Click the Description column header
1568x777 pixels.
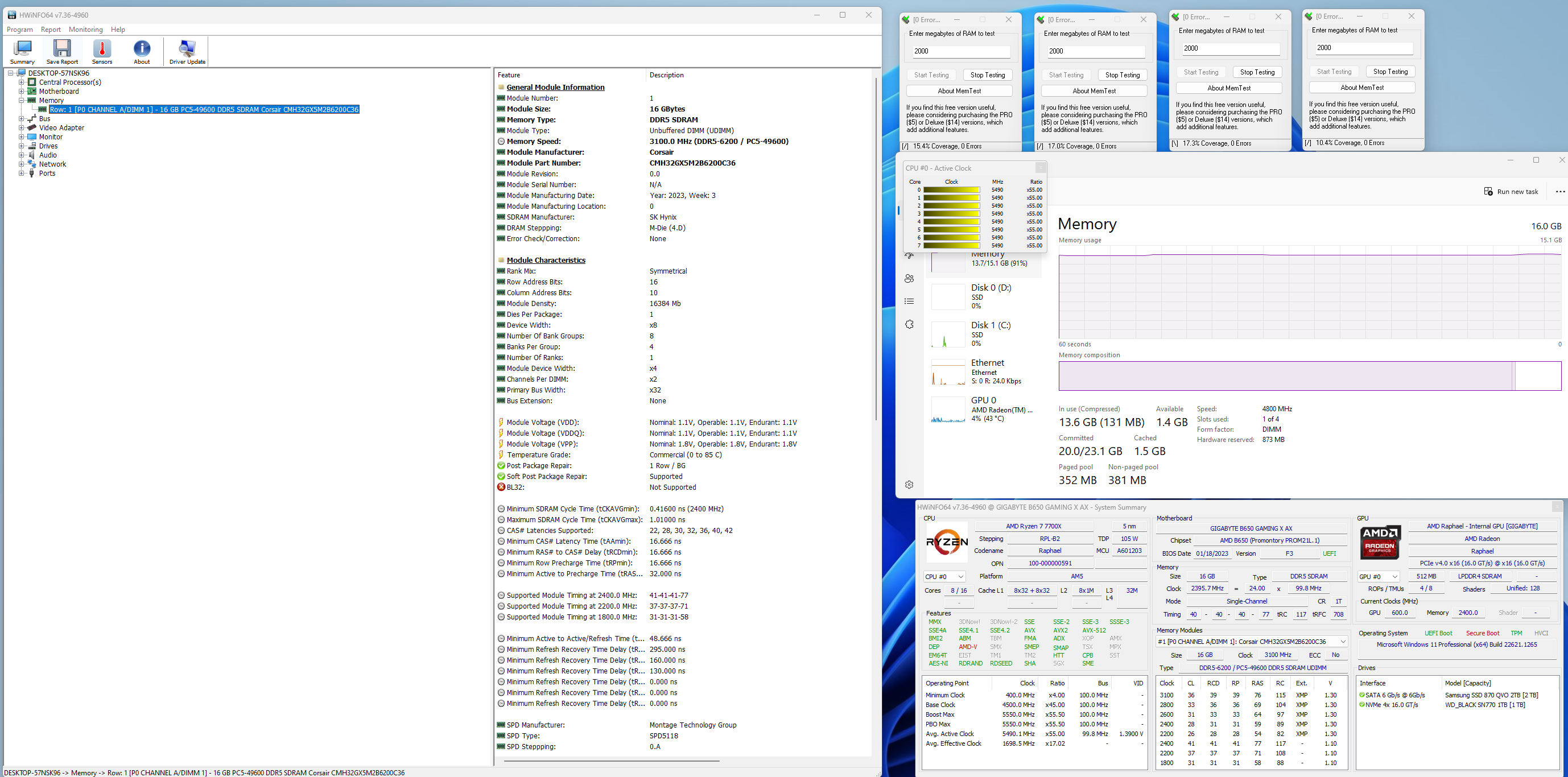[x=758, y=75]
